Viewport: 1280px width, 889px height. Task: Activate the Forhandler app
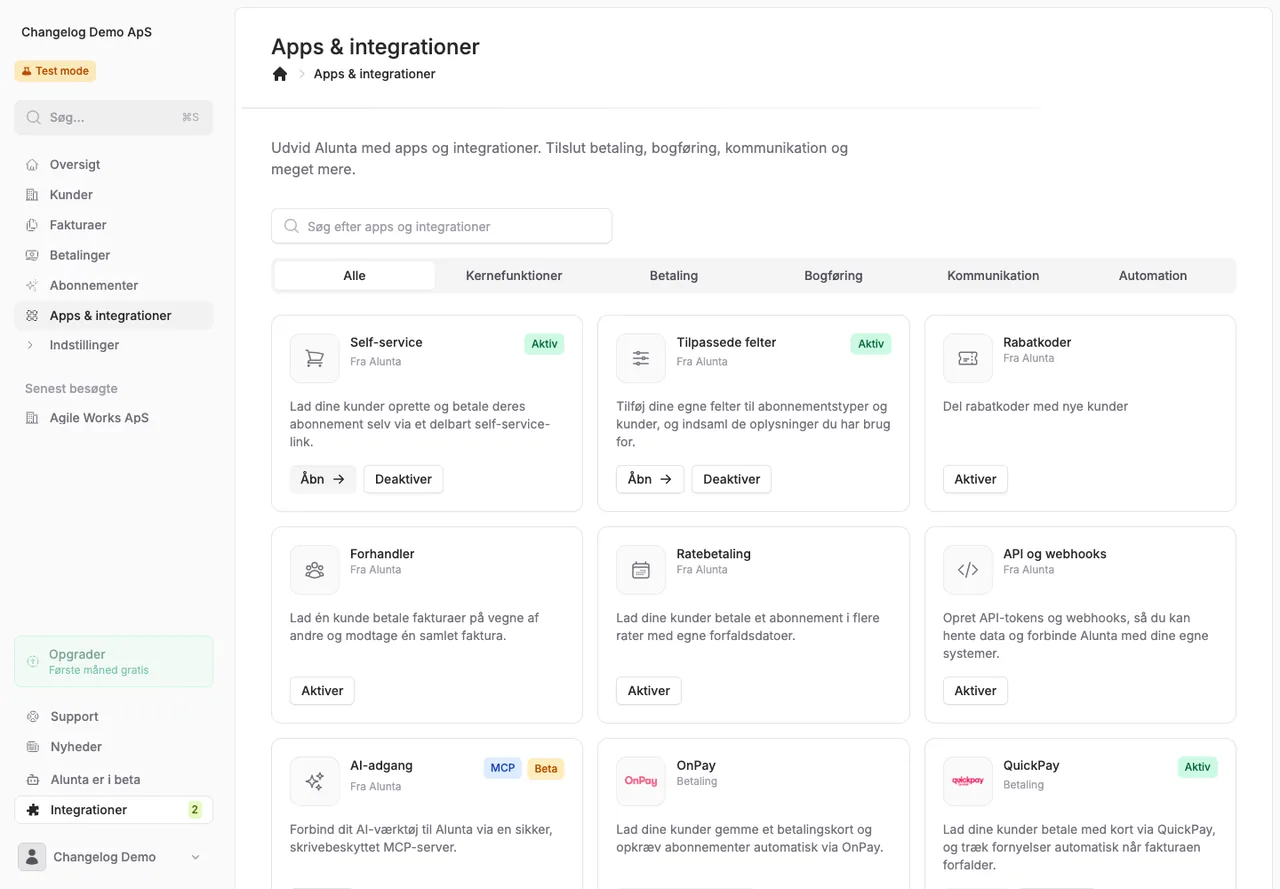(x=322, y=691)
